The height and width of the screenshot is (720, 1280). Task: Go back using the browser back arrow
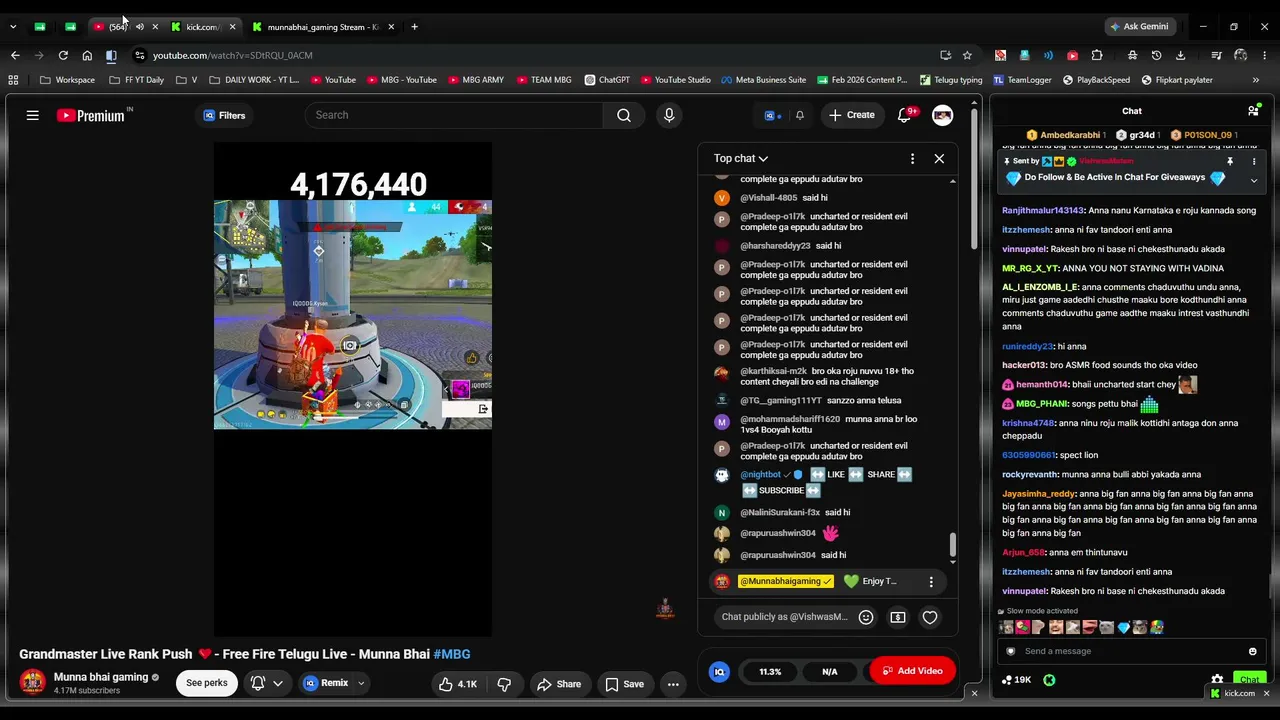click(15, 55)
